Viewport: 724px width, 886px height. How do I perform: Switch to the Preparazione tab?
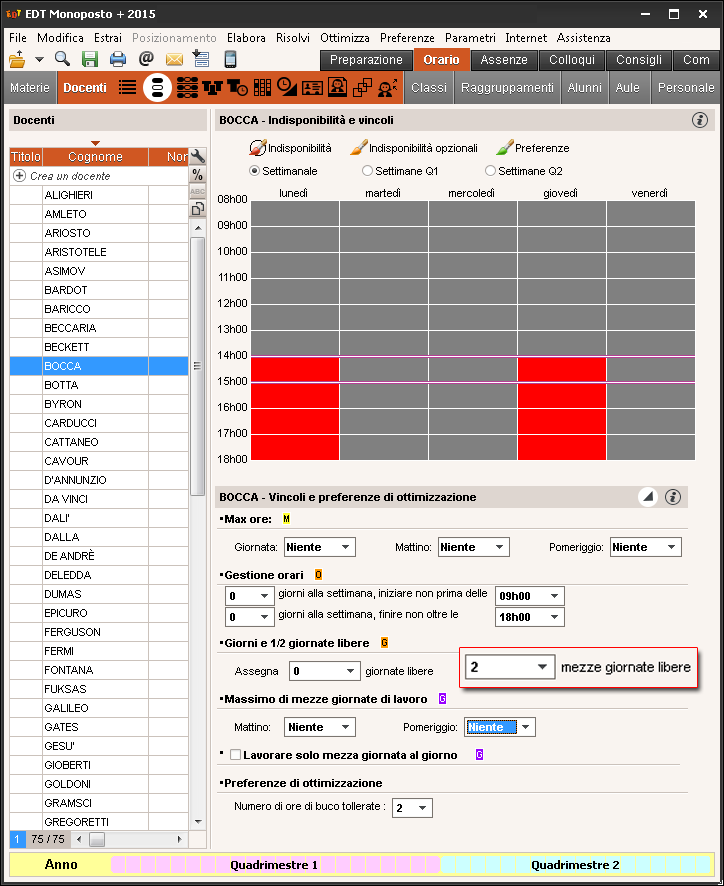pyautogui.click(x=366, y=60)
